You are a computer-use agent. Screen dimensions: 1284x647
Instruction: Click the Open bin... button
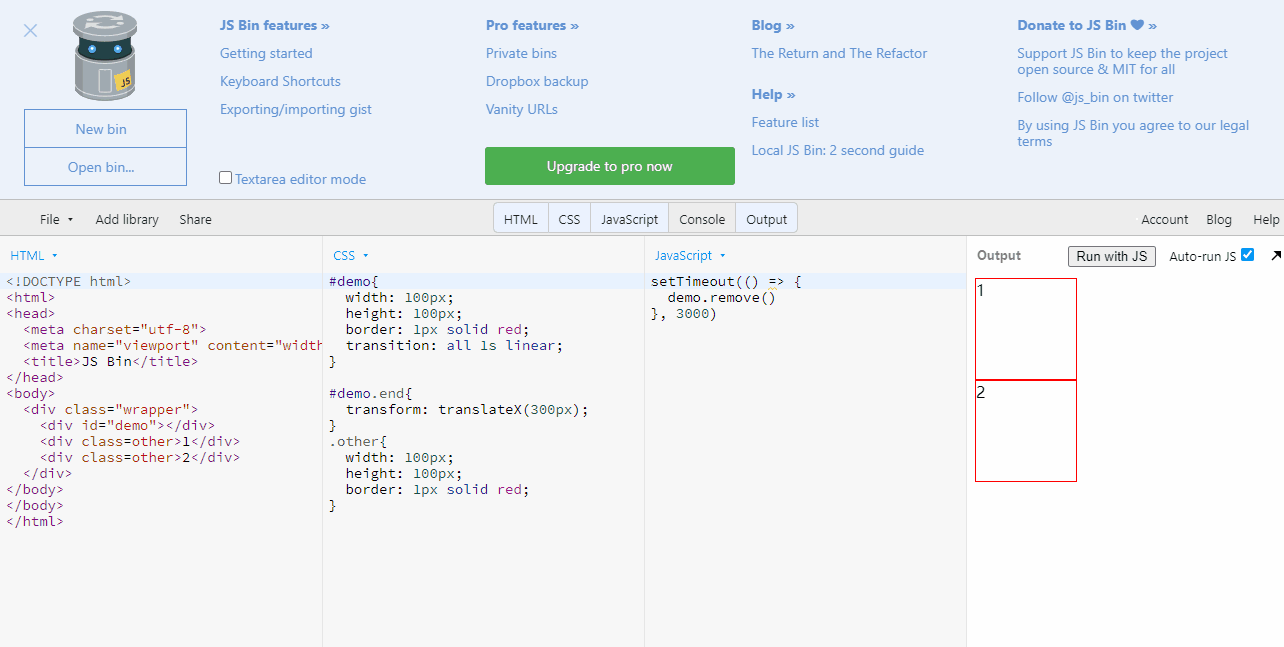coord(105,167)
